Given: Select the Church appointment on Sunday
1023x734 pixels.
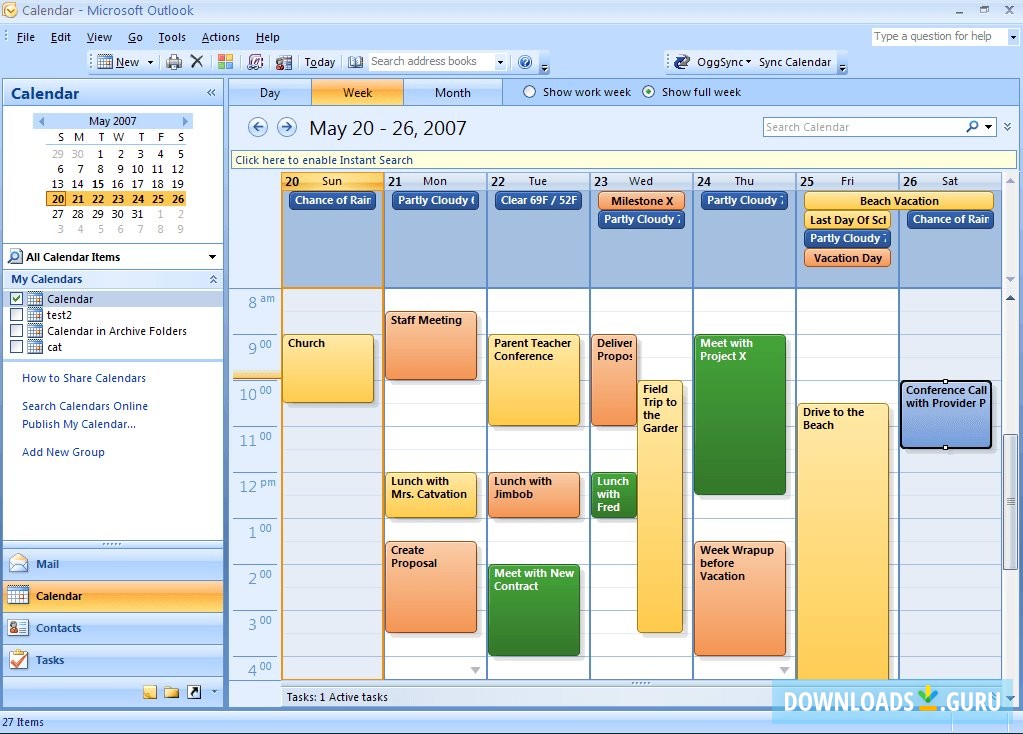Looking at the screenshot, I should click(x=328, y=369).
